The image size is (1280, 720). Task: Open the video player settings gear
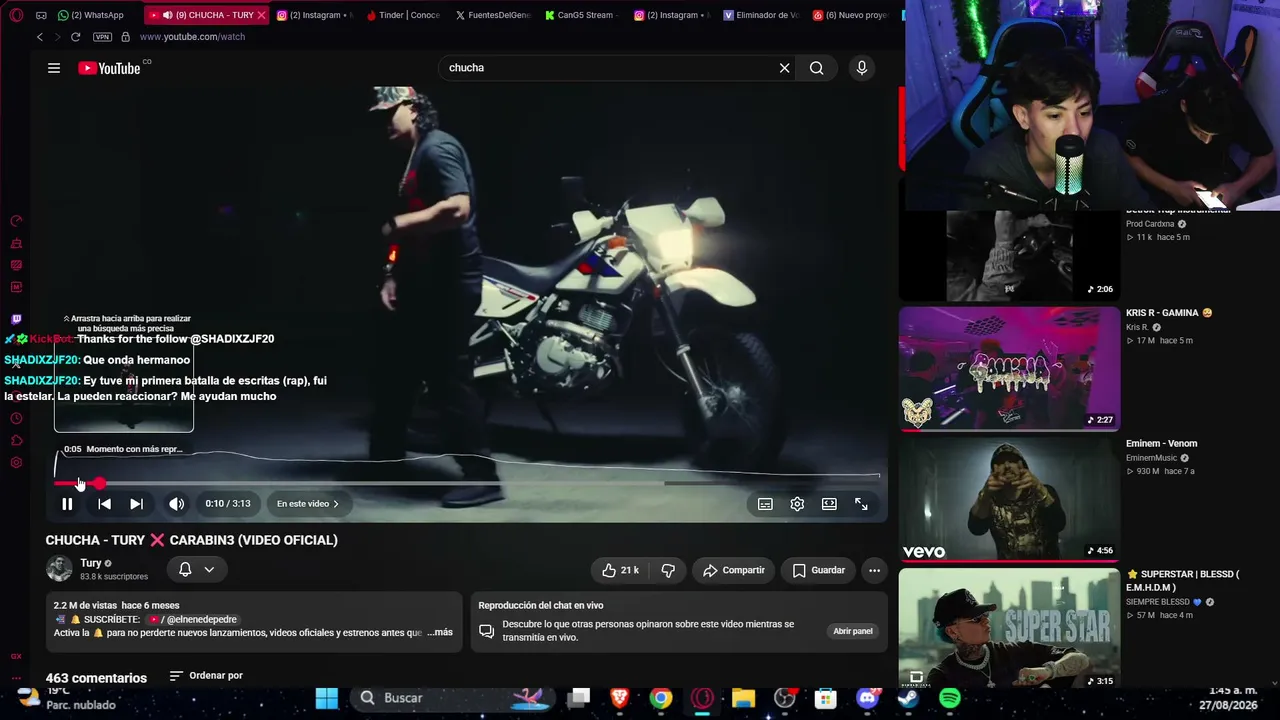tap(797, 504)
